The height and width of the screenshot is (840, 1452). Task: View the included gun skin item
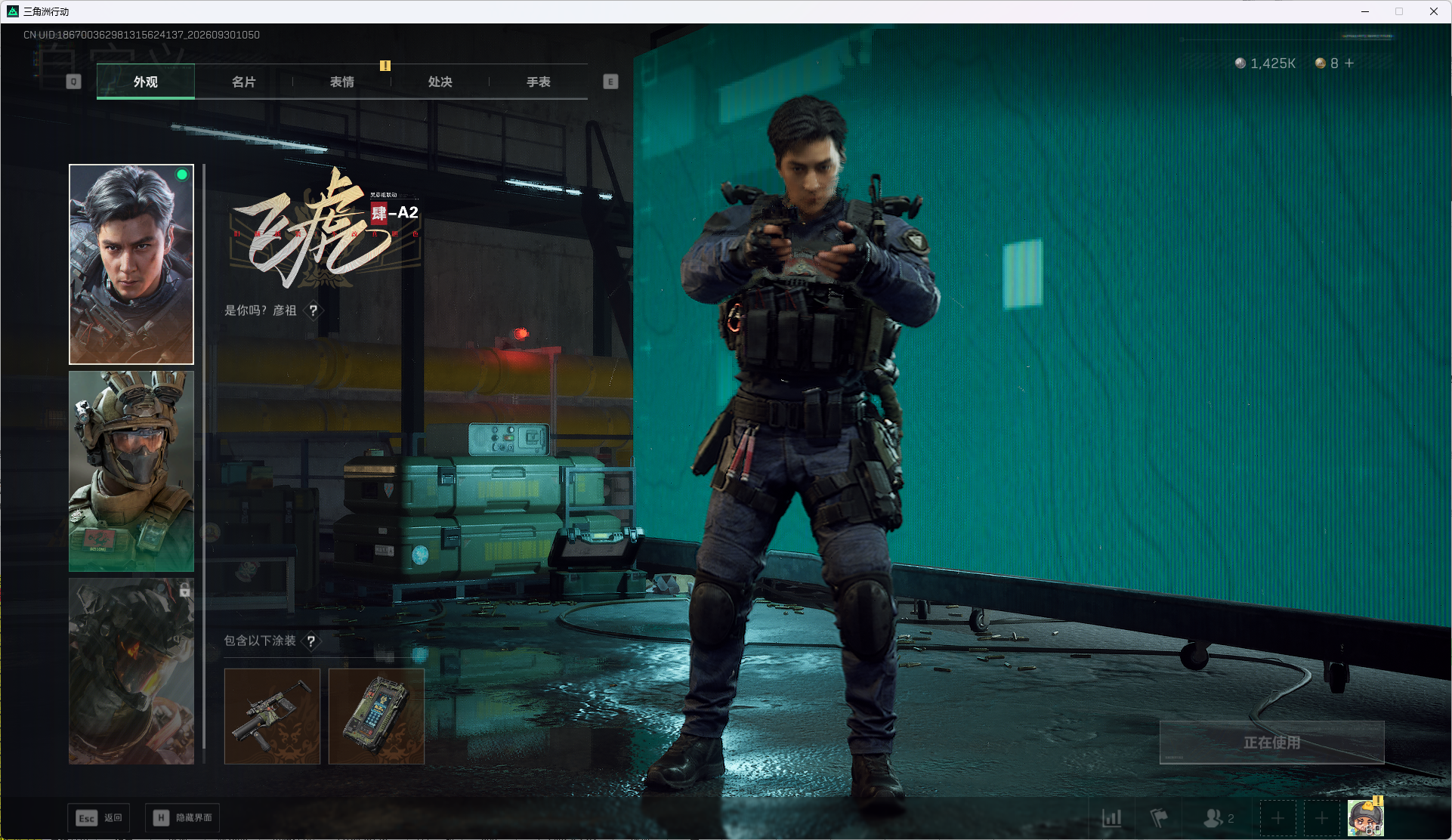click(x=272, y=716)
